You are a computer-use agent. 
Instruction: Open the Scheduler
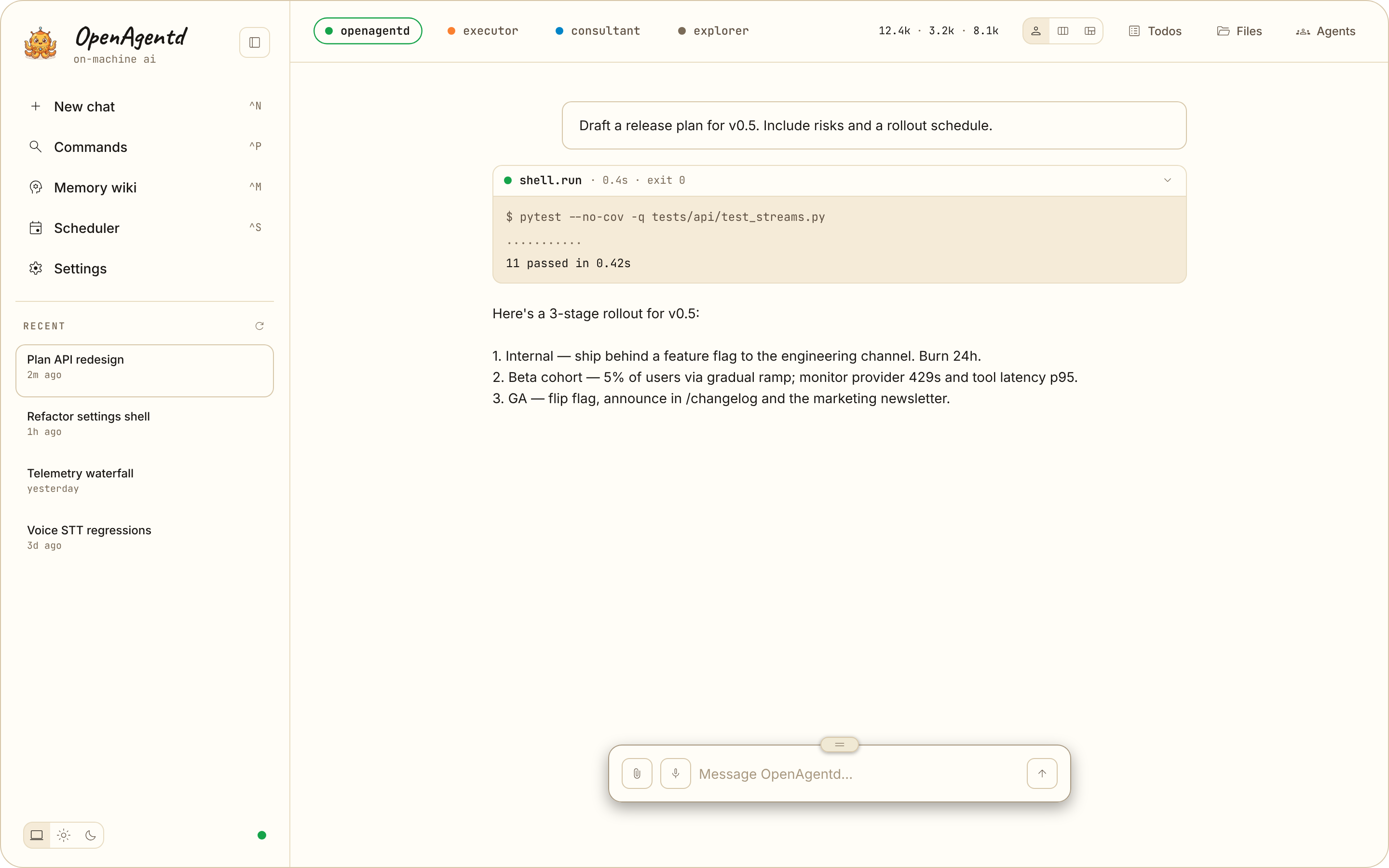[145, 228]
